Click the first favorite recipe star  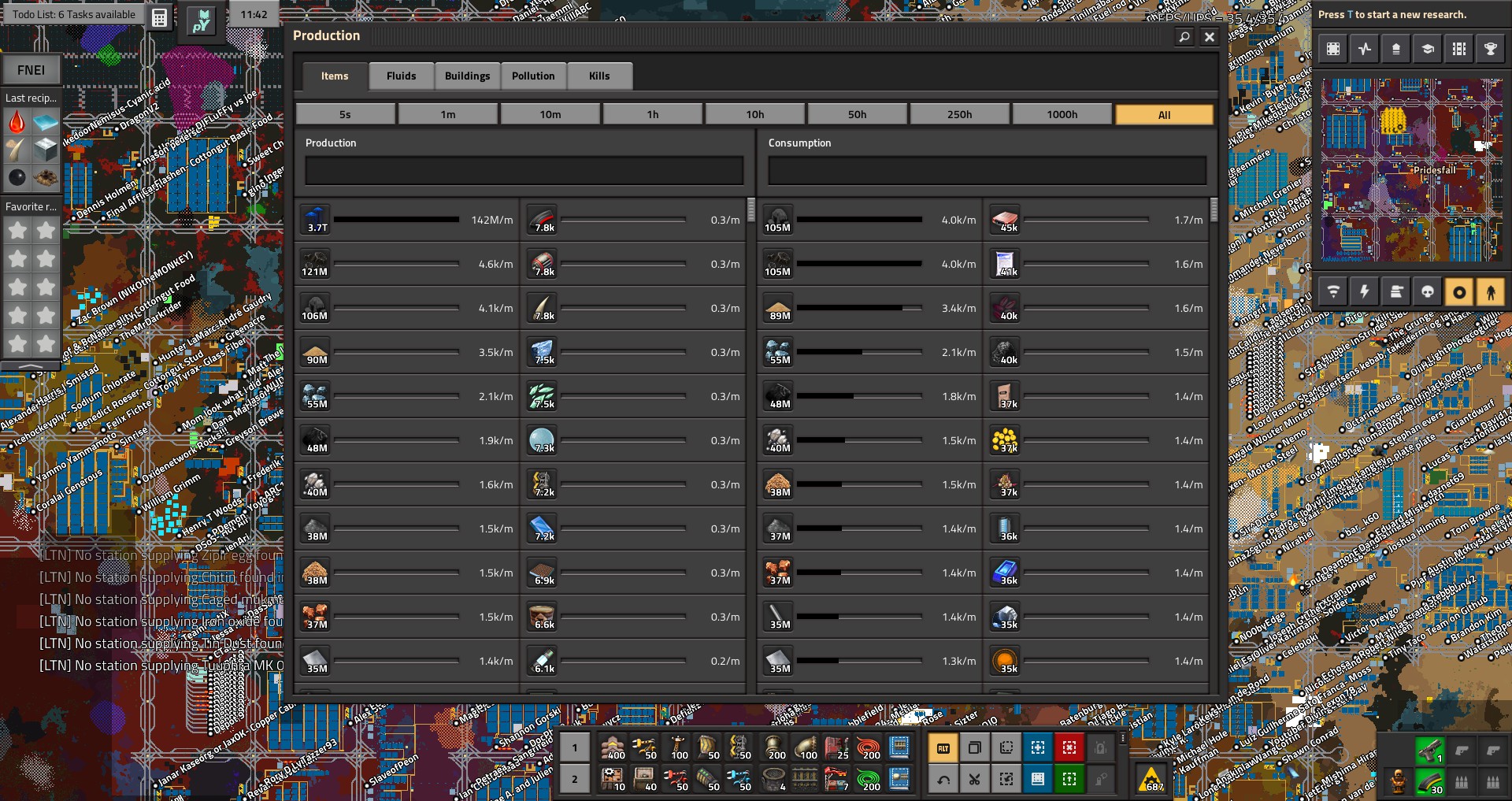(x=17, y=230)
